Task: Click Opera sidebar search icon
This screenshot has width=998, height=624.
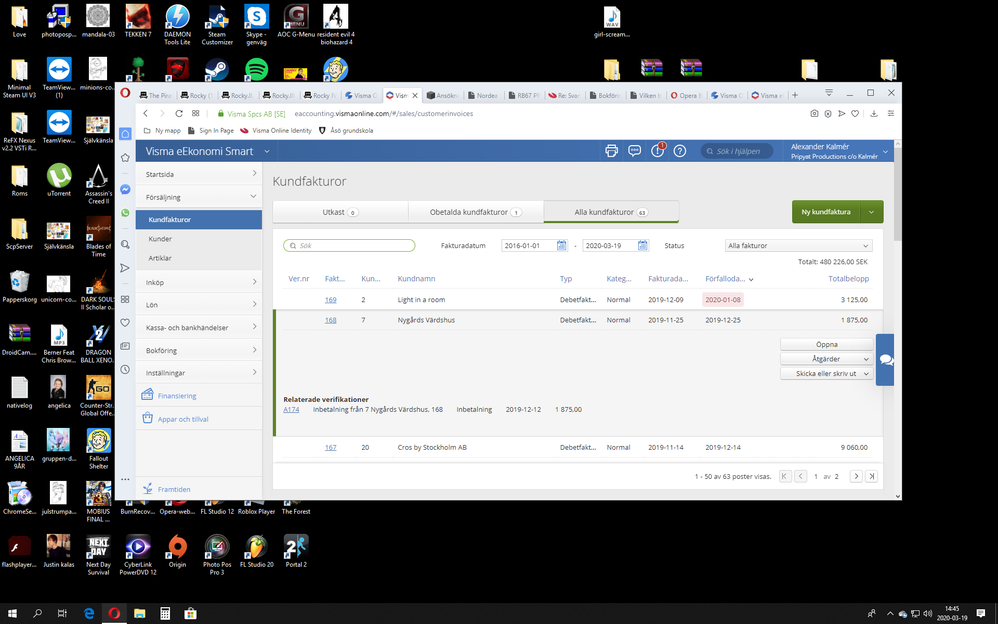Action: [x=125, y=245]
